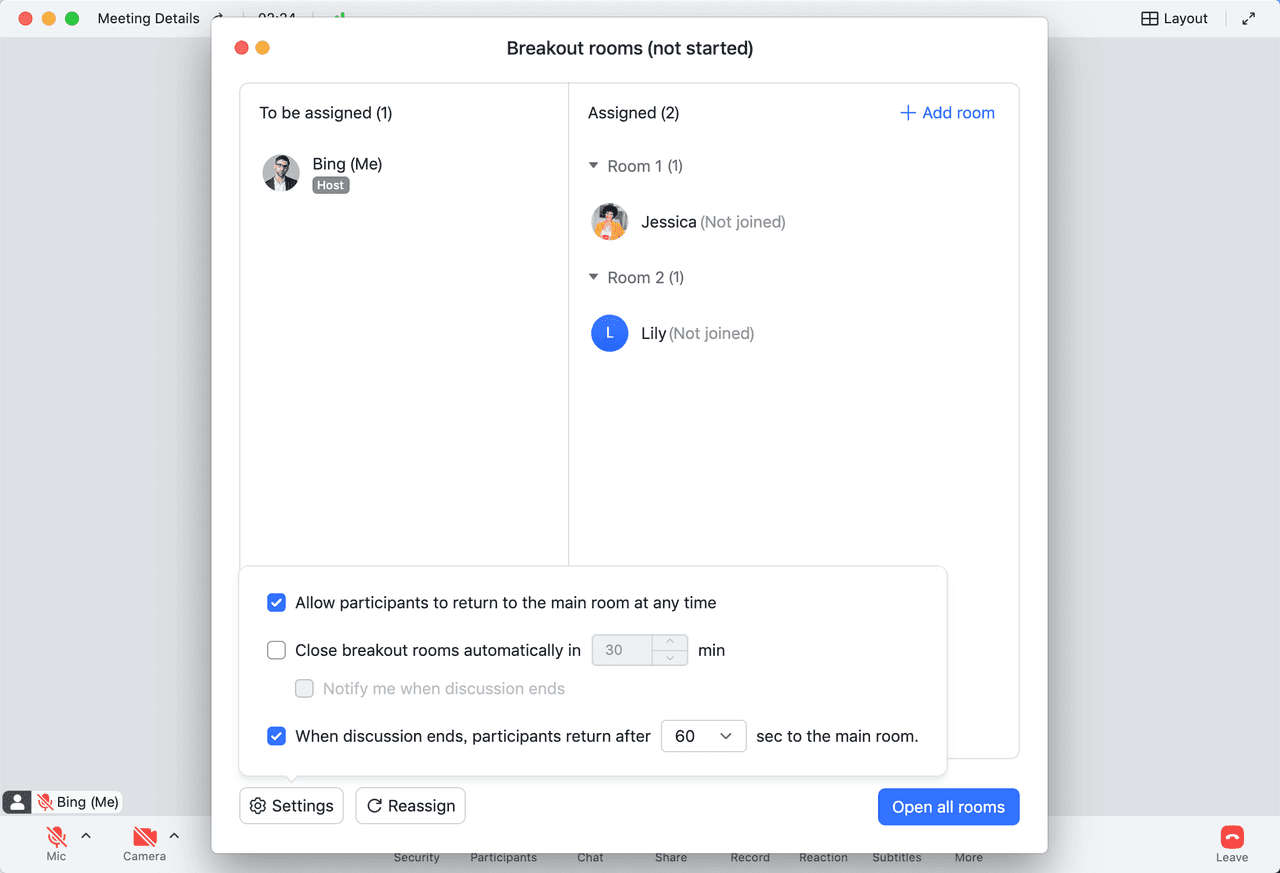Click the Open all rooms button
Image resolution: width=1280 pixels, height=873 pixels.
click(x=949, y=807)
